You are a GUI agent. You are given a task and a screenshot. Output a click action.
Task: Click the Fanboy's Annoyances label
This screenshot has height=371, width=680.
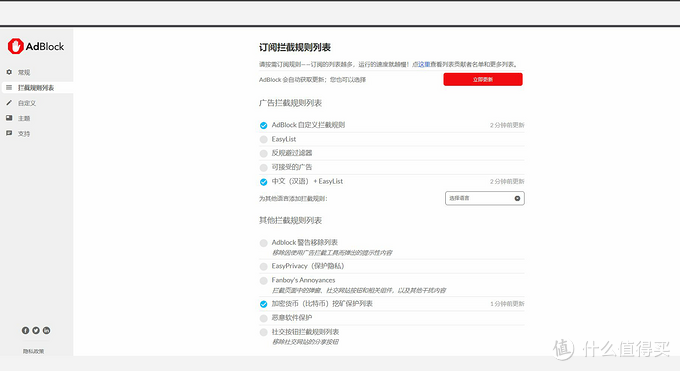303,280
